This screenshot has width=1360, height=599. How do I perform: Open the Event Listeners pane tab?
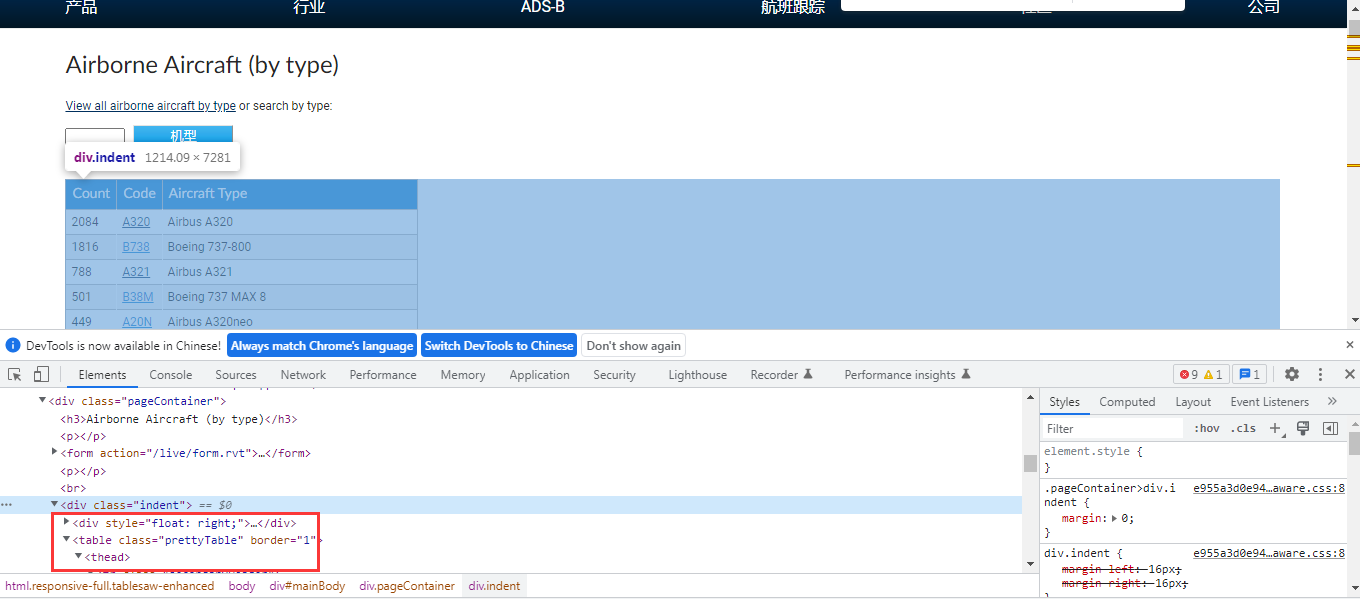(x=1269, y=402)
